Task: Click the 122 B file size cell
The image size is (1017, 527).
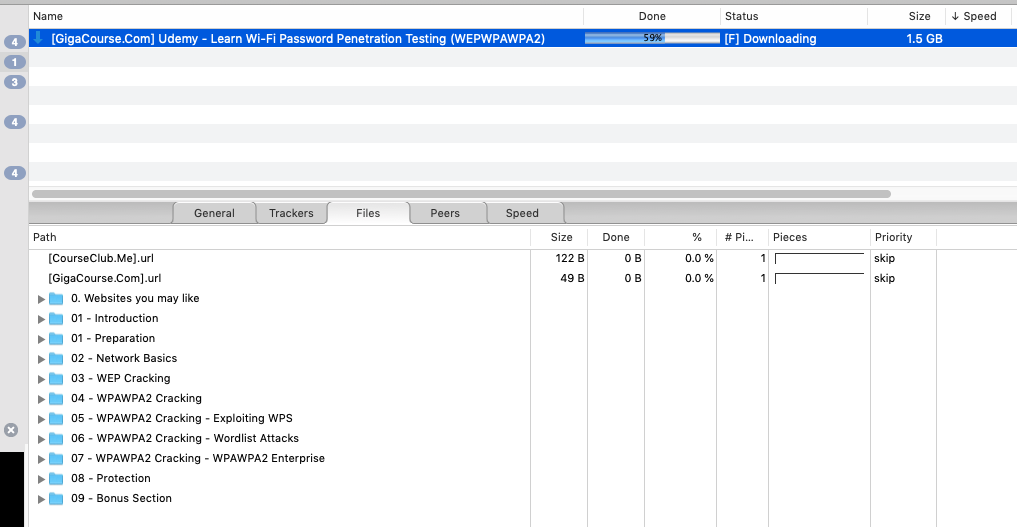Action: coord(569,258)
